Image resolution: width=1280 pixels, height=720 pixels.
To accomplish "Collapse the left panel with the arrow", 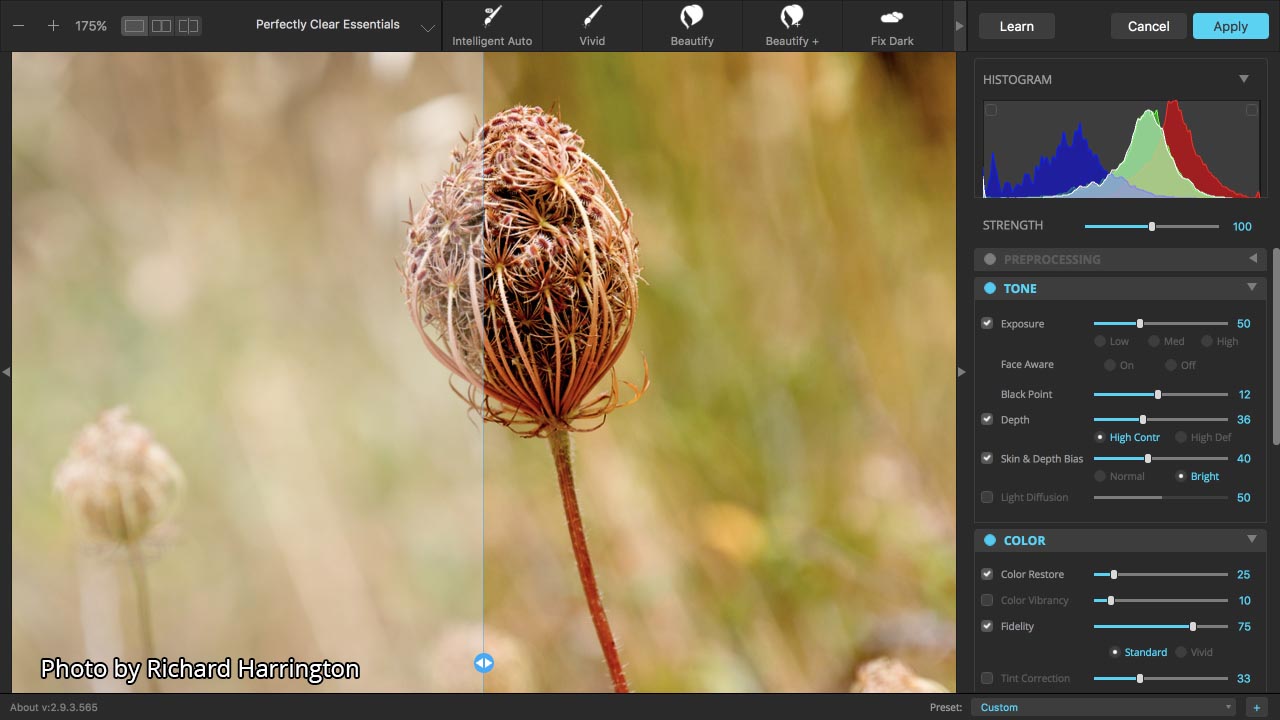I will point(6,372).
